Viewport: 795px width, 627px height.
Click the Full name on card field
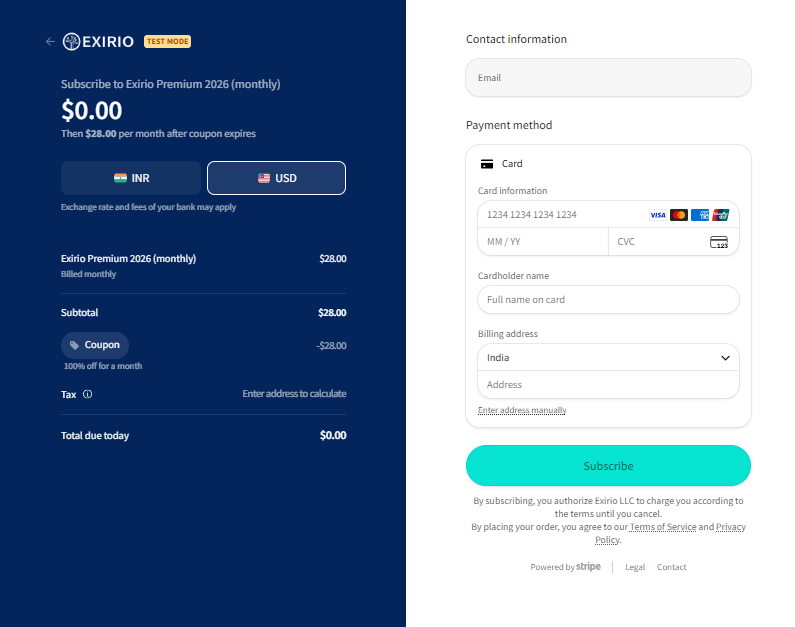607,300
